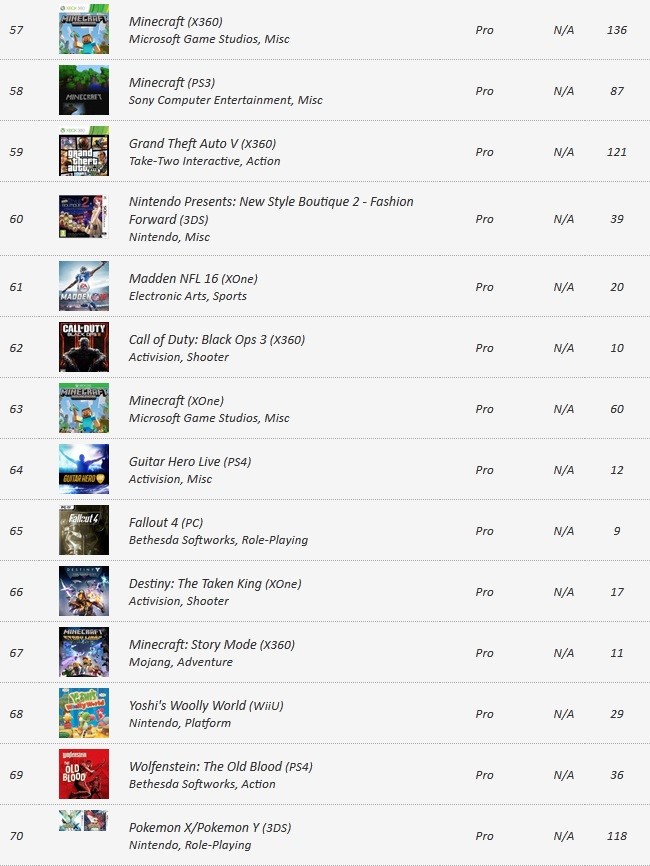Click the Madden NFL 16 (XOne) title link
Viewport: 650px width, 866px height.
(193, 278)
